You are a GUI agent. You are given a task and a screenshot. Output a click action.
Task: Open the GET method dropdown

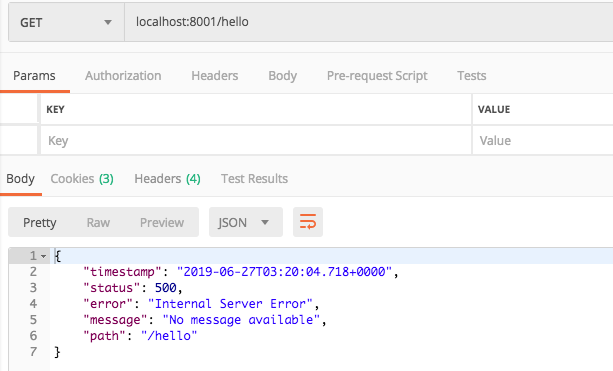[x=66, y=22]
